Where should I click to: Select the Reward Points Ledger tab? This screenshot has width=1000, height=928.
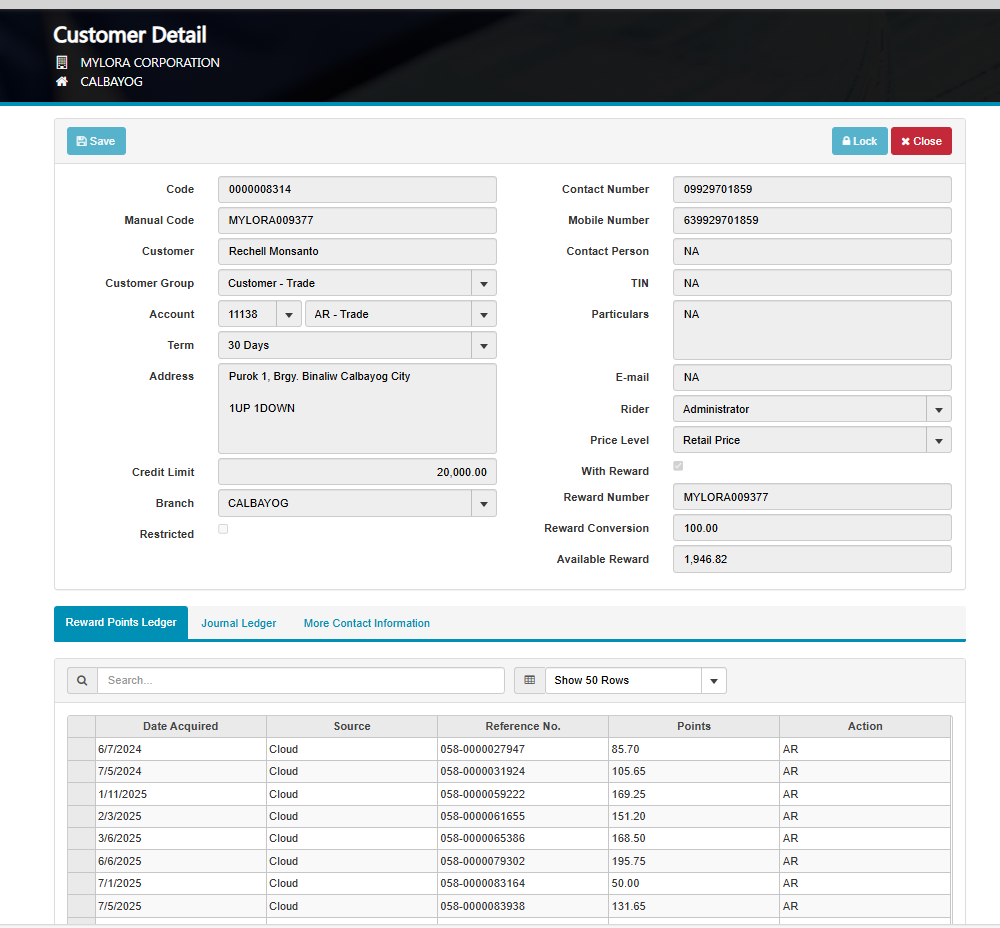click(121, 622)
